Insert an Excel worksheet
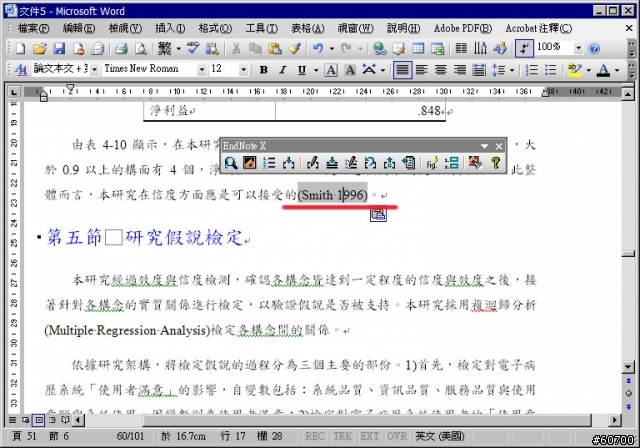 (x=438, y=49)
